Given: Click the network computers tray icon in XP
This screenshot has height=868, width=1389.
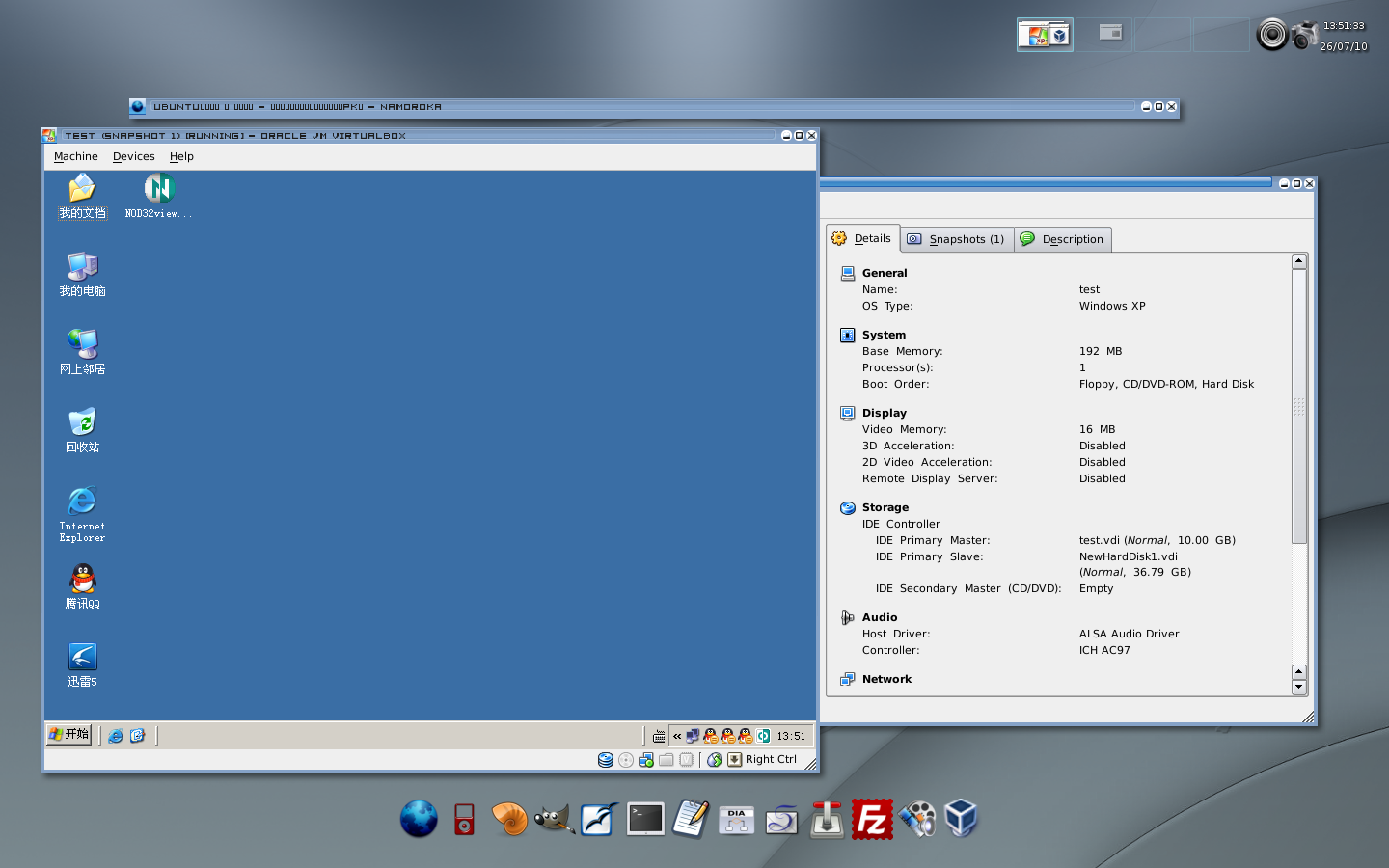Looking at the screenshot, I should tap(693, 736).
